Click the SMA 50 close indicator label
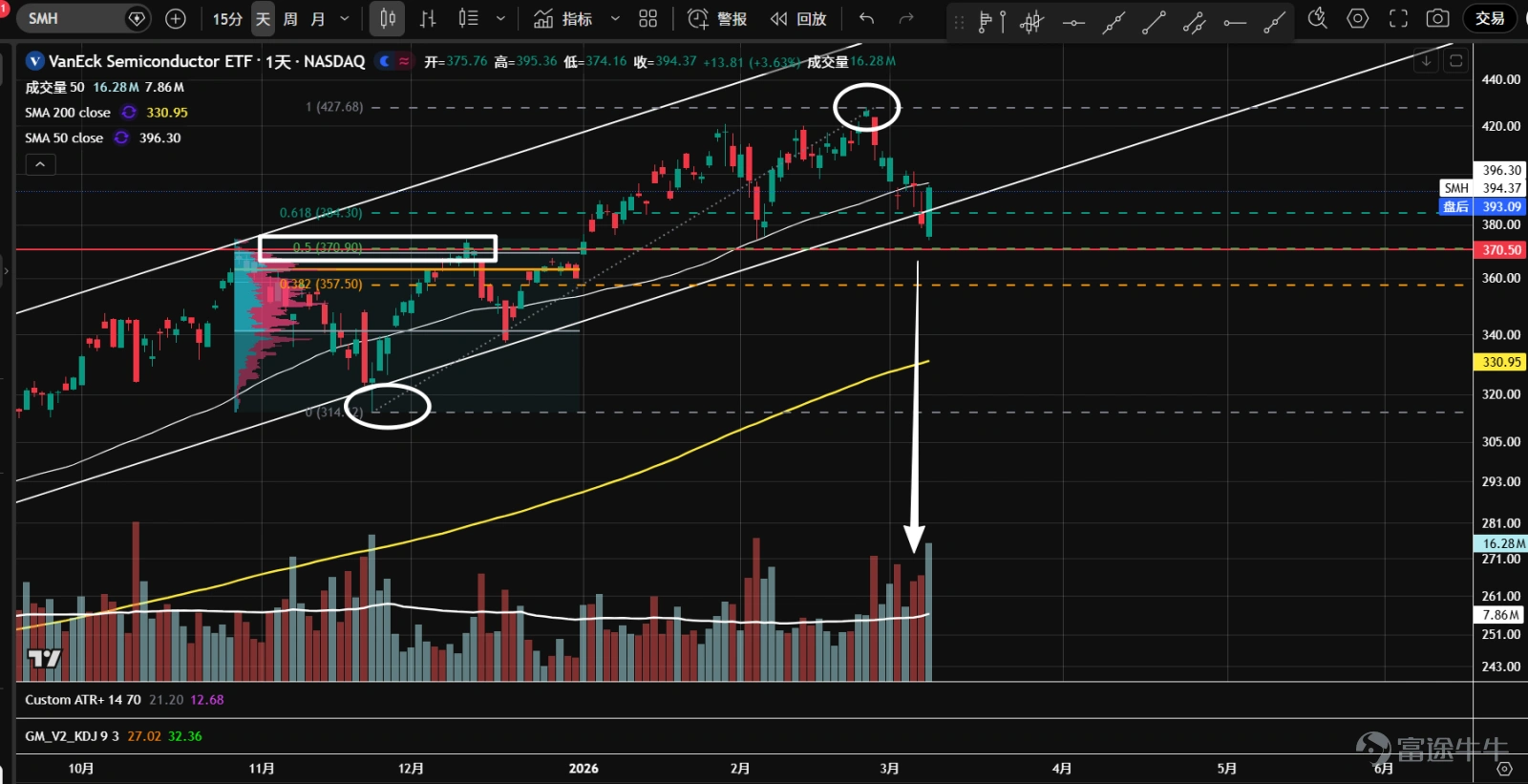Viewport: 1528px width, 784px height. click(64, 138)
